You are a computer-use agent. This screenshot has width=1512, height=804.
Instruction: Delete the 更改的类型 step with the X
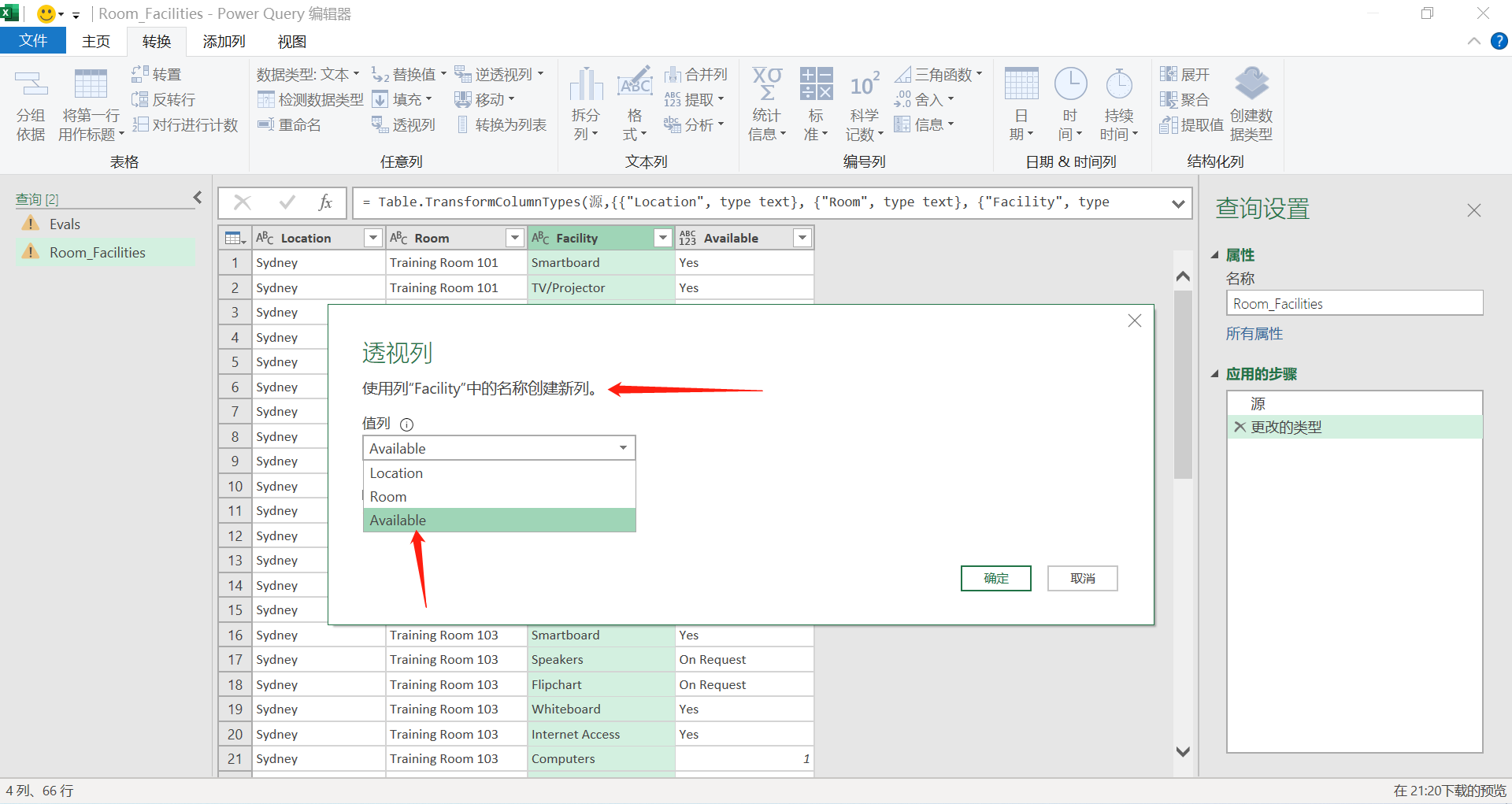coord(1239,427)
